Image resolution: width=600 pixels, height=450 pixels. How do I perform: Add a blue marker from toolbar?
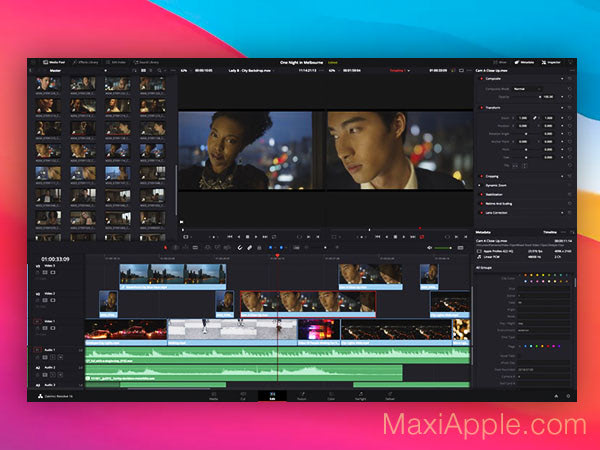pyautogui.click(x=281, y=248)
